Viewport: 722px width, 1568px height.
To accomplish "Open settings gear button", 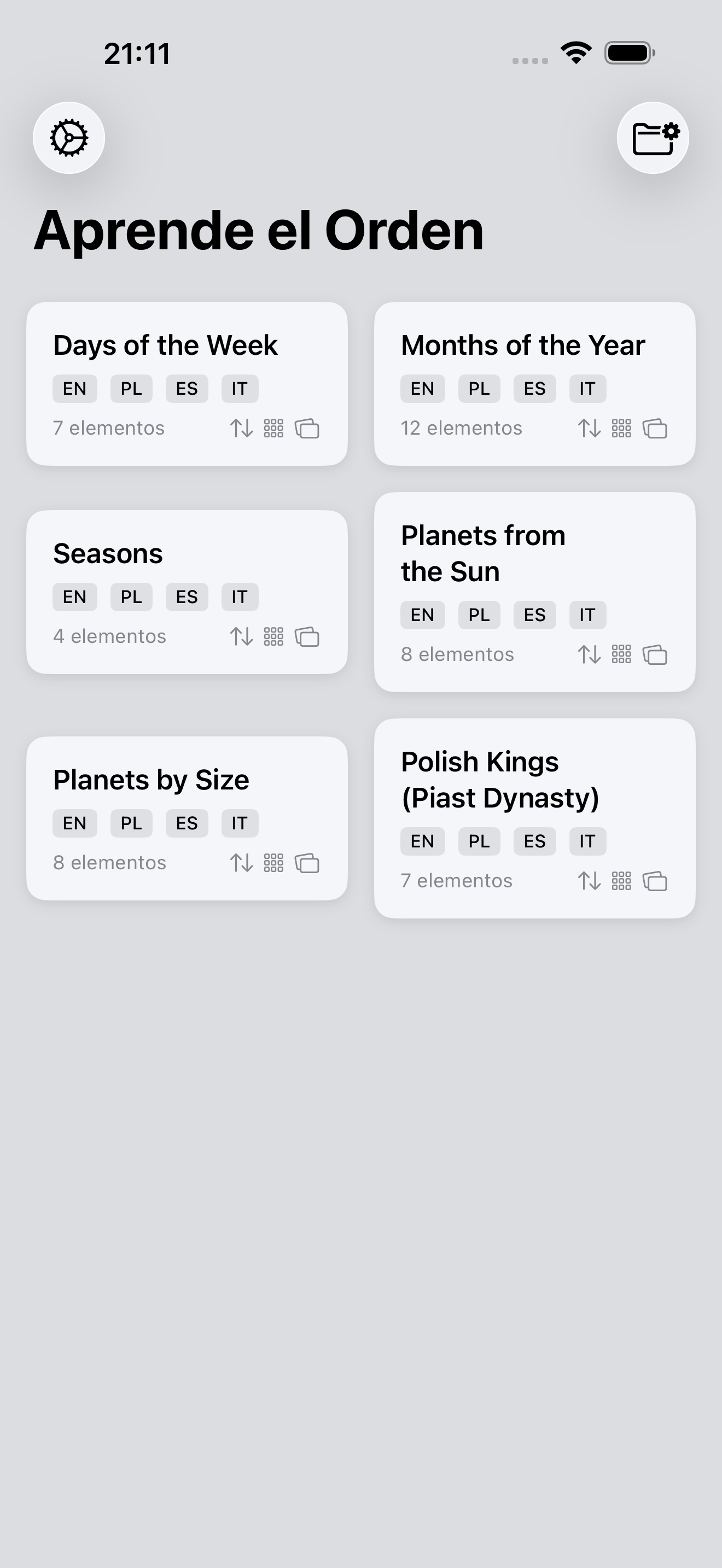I will pyautogui.click(x=69, y=138).
